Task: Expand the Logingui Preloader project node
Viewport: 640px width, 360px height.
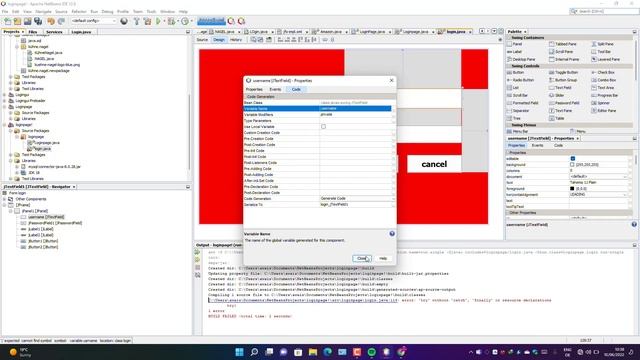Action: (4, 100)
